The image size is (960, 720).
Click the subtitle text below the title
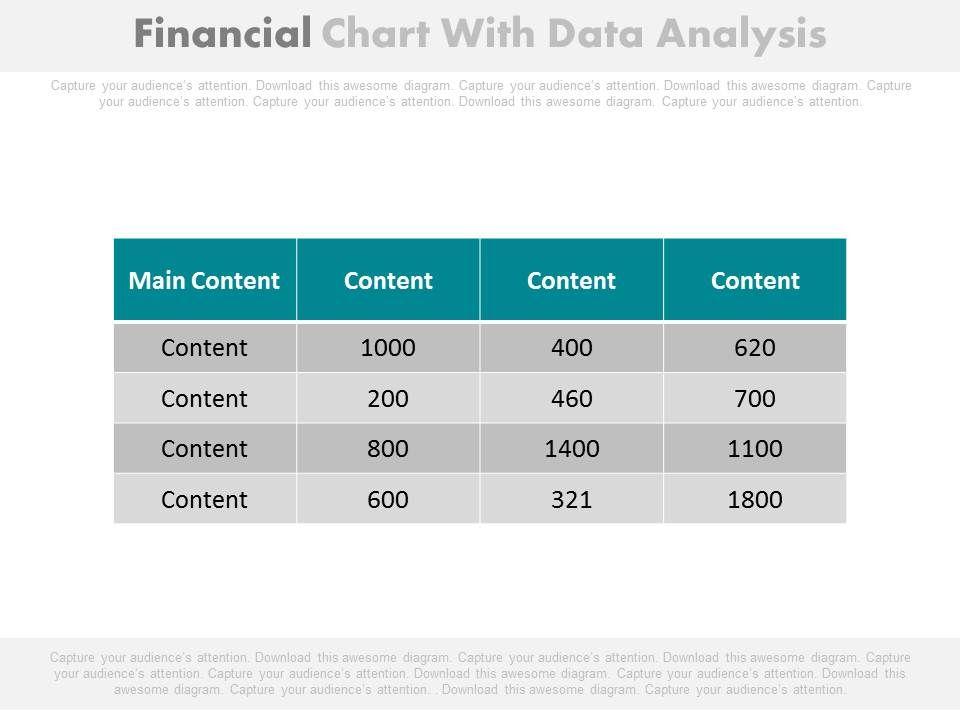(x=480, y=94)
